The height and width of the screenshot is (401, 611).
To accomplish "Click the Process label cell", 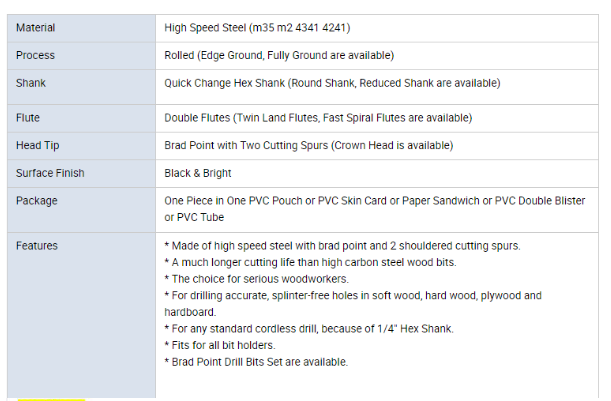I will (35, 55).
